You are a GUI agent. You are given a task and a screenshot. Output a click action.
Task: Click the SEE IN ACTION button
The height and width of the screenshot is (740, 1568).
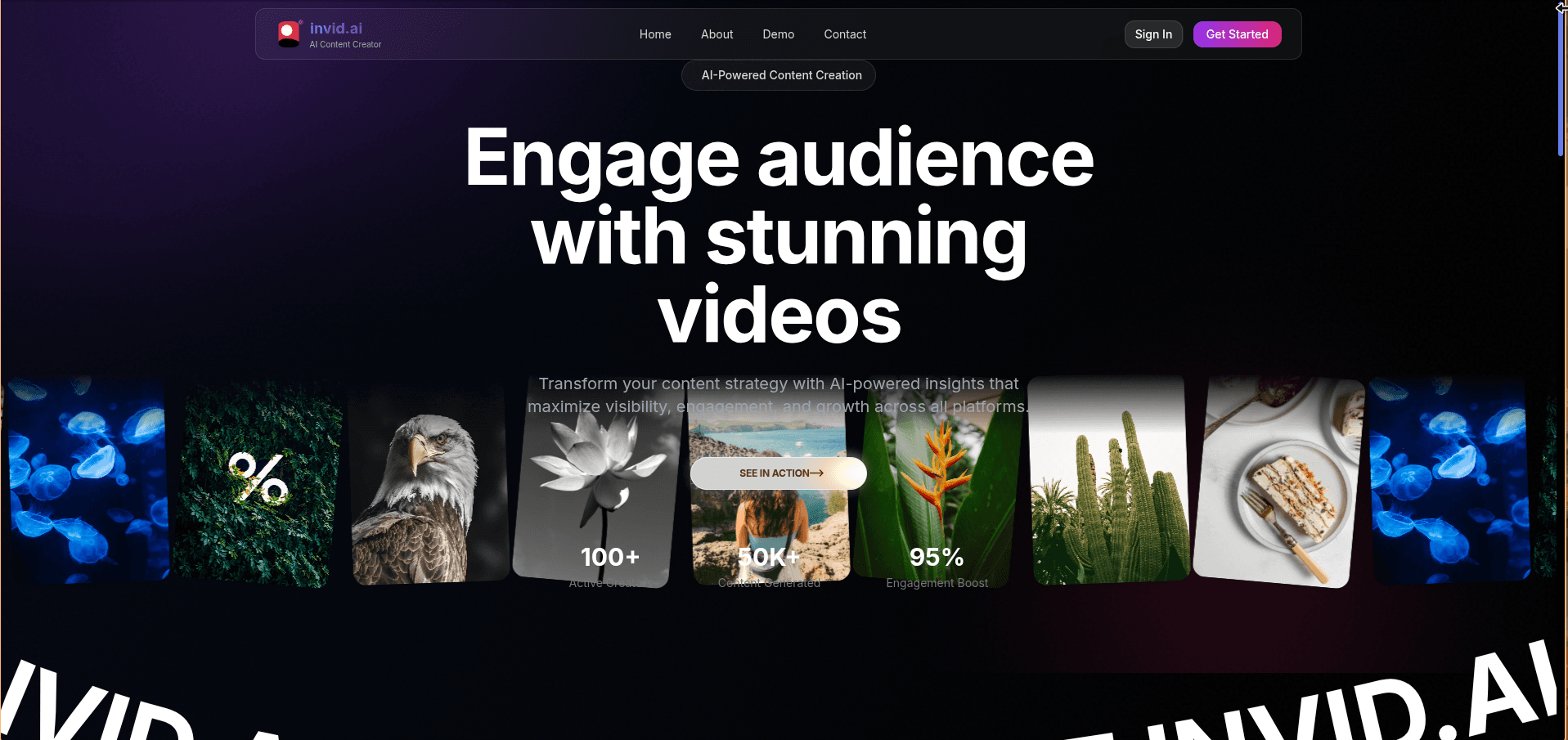click(x=779, y=473)
